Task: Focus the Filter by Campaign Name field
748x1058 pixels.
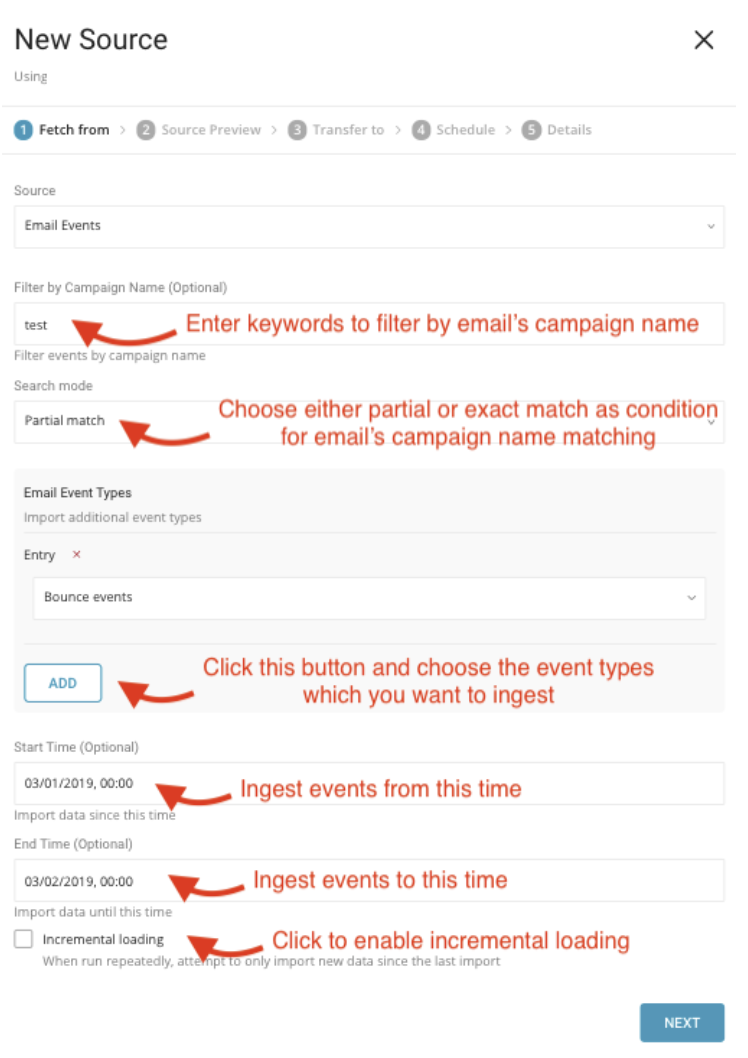Action: point(369,325)
